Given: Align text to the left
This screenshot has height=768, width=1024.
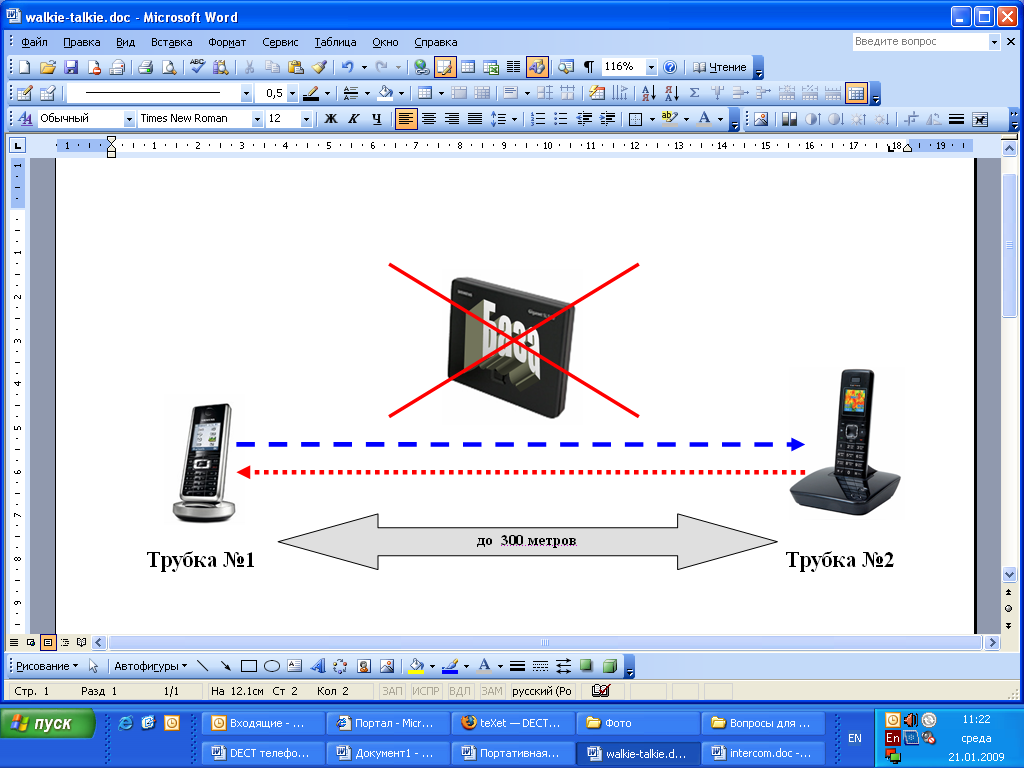Looking at the screenshot, I should point(406,118).
